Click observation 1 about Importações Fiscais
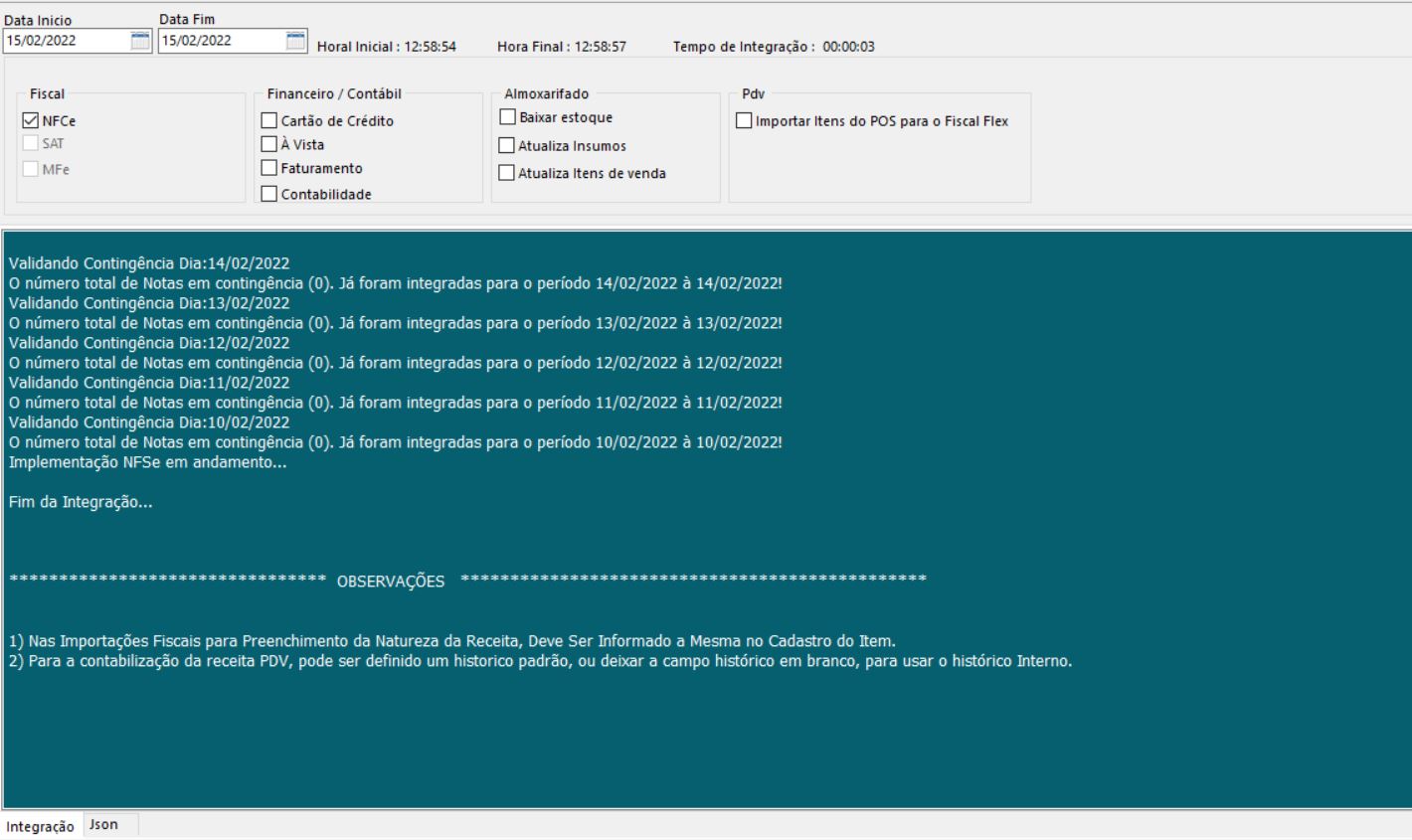Screen dimensions: 1412x840 tap(451, 641)
